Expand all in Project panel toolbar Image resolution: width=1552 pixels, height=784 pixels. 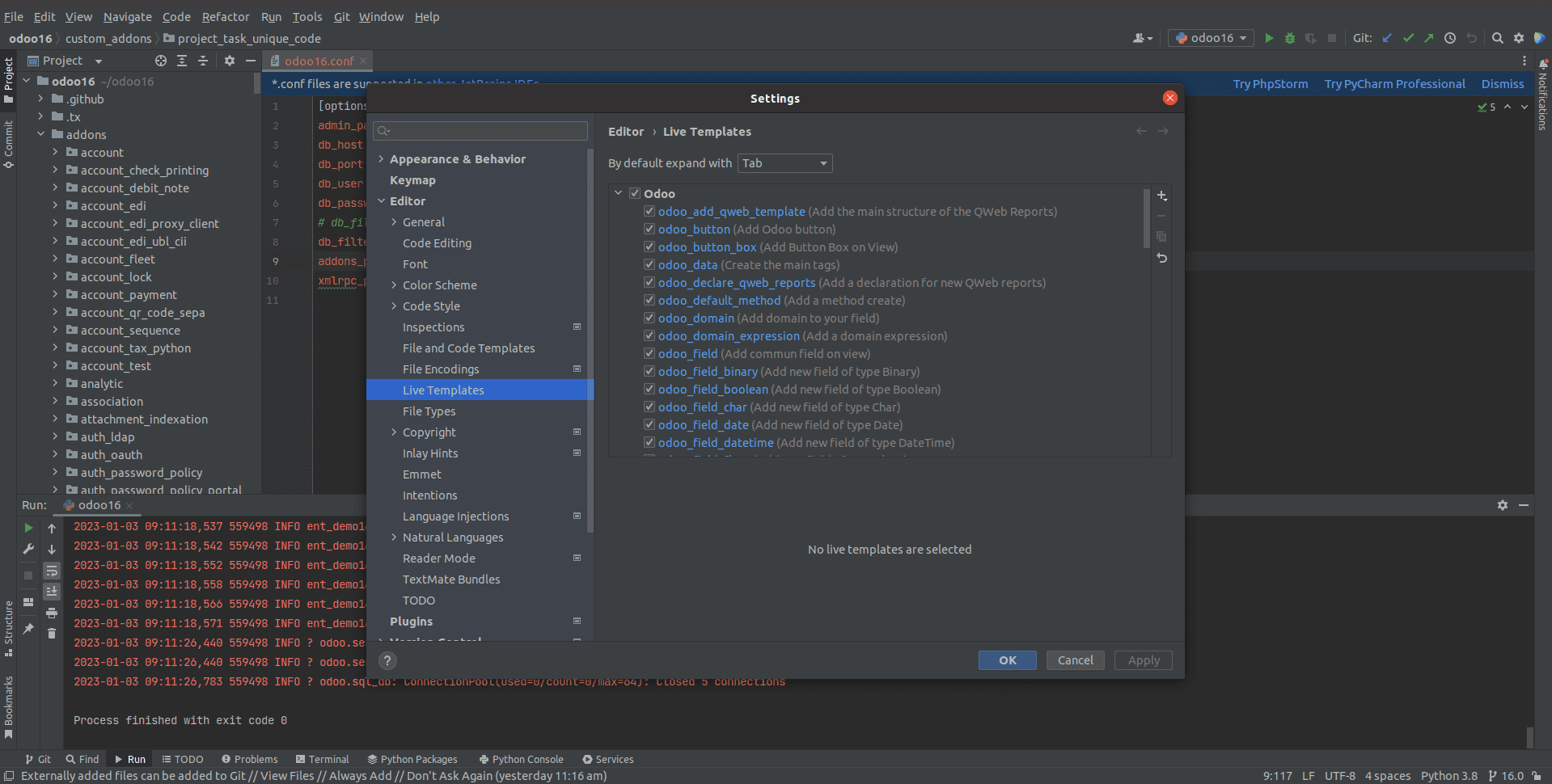pyautogui.click(x=182, y=61)
